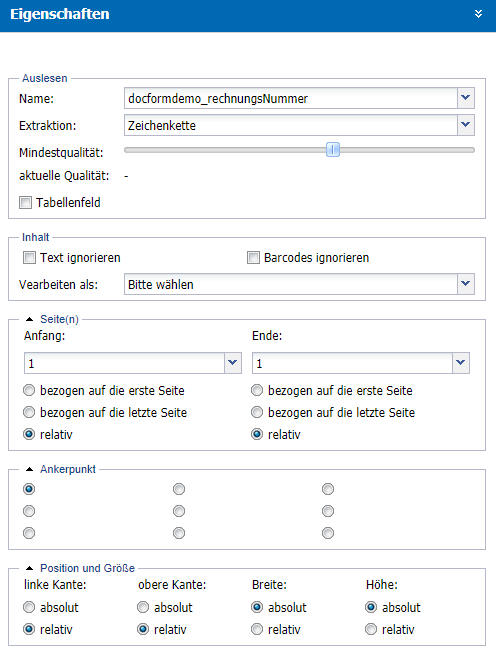Click the Mindestqualität slider handle
The image size is (496, 654).
[x=333, y=150]
